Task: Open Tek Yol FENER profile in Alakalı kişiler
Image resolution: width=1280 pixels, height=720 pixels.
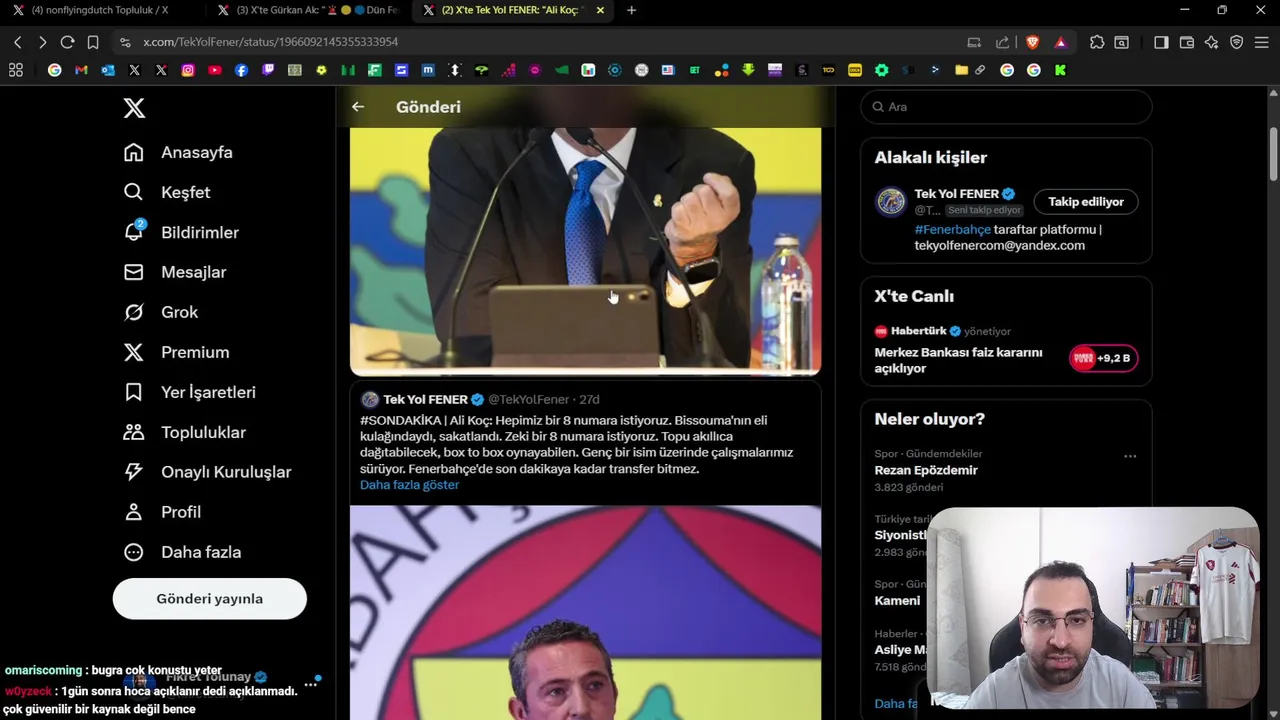Action: click(956, 194)
